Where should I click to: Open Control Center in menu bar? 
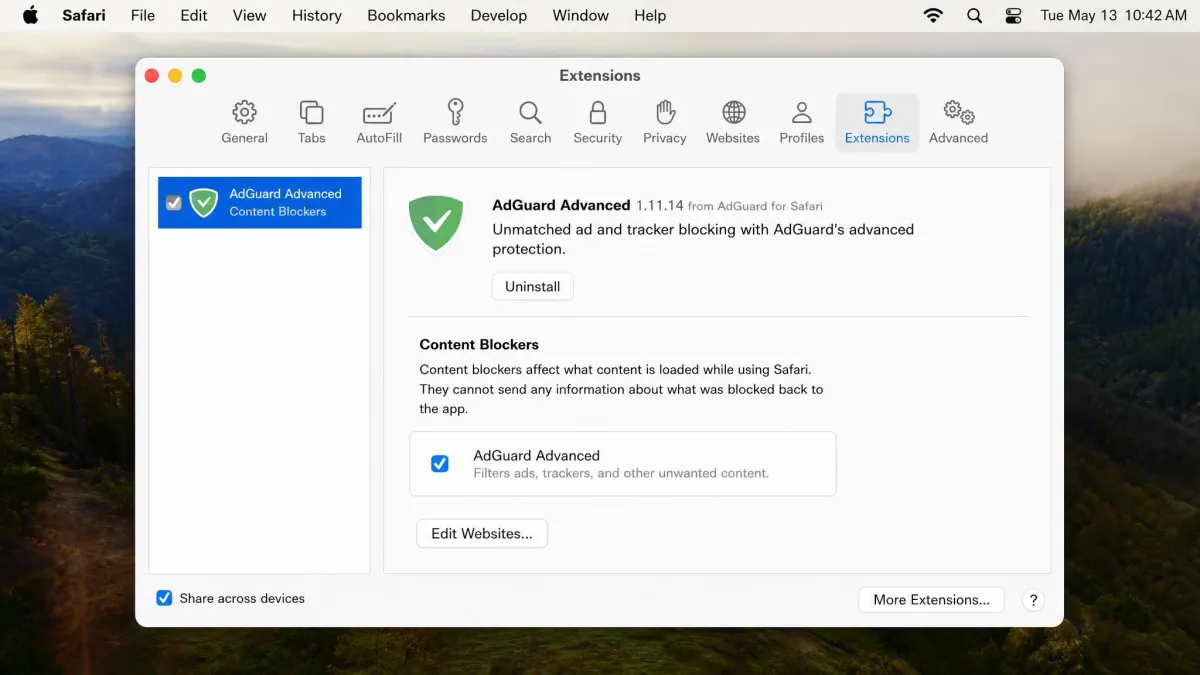(1013, 15)
